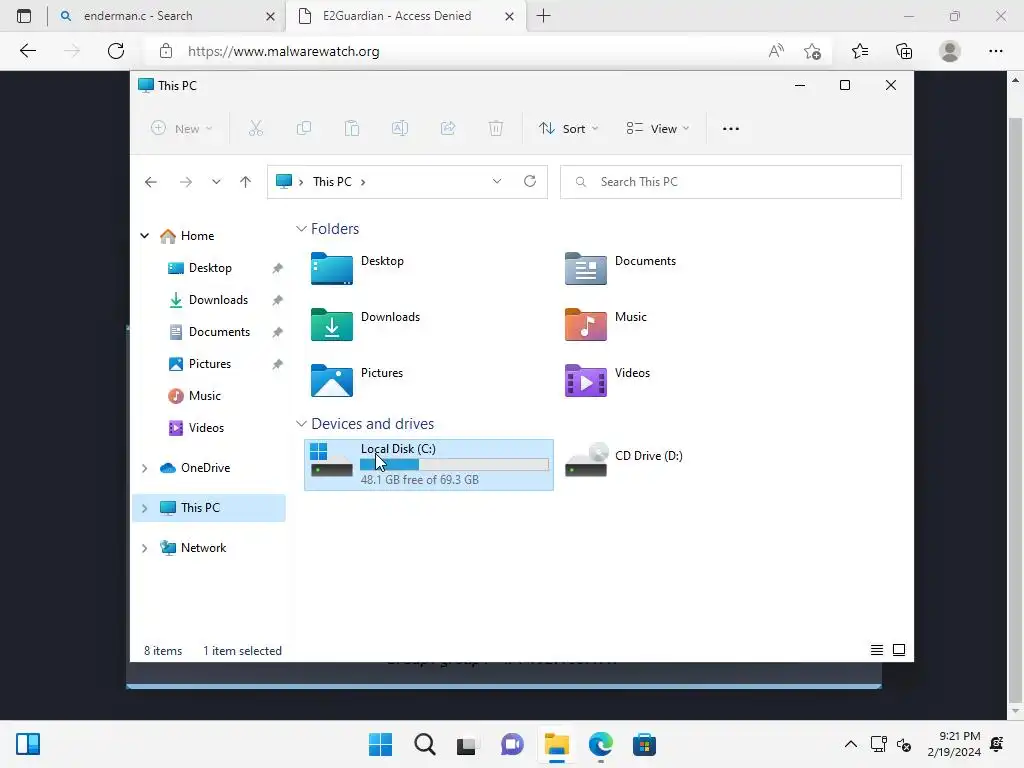
Task: Collapse the Home tree node
Action: pos(145,236)
